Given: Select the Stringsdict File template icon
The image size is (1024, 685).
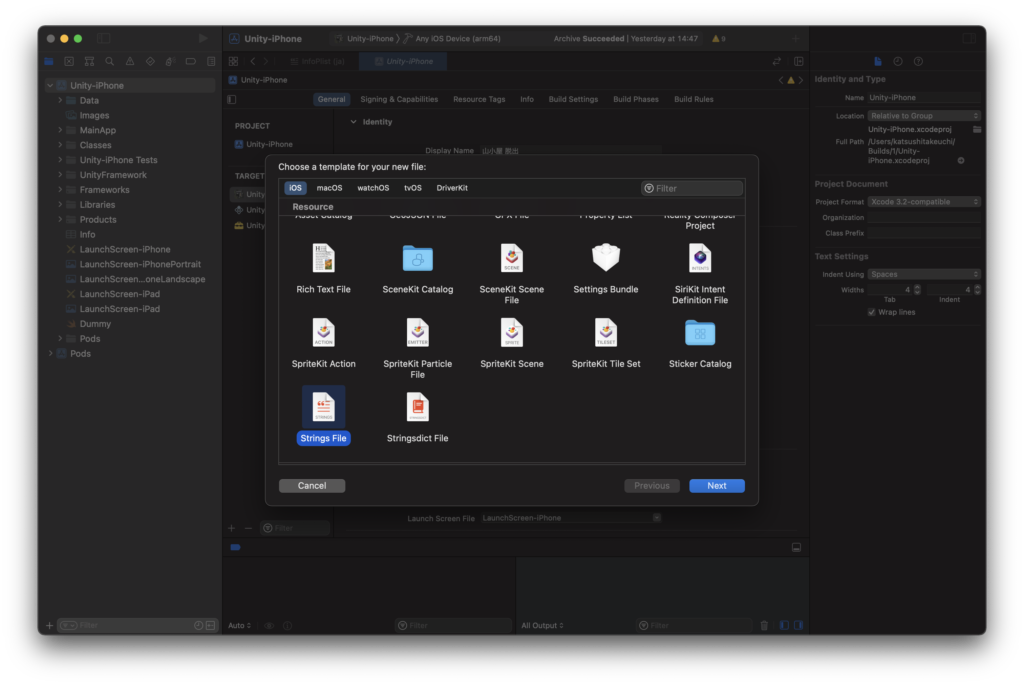Looking at the screenshot, I should pyautogui.click(x=417, y=407).
